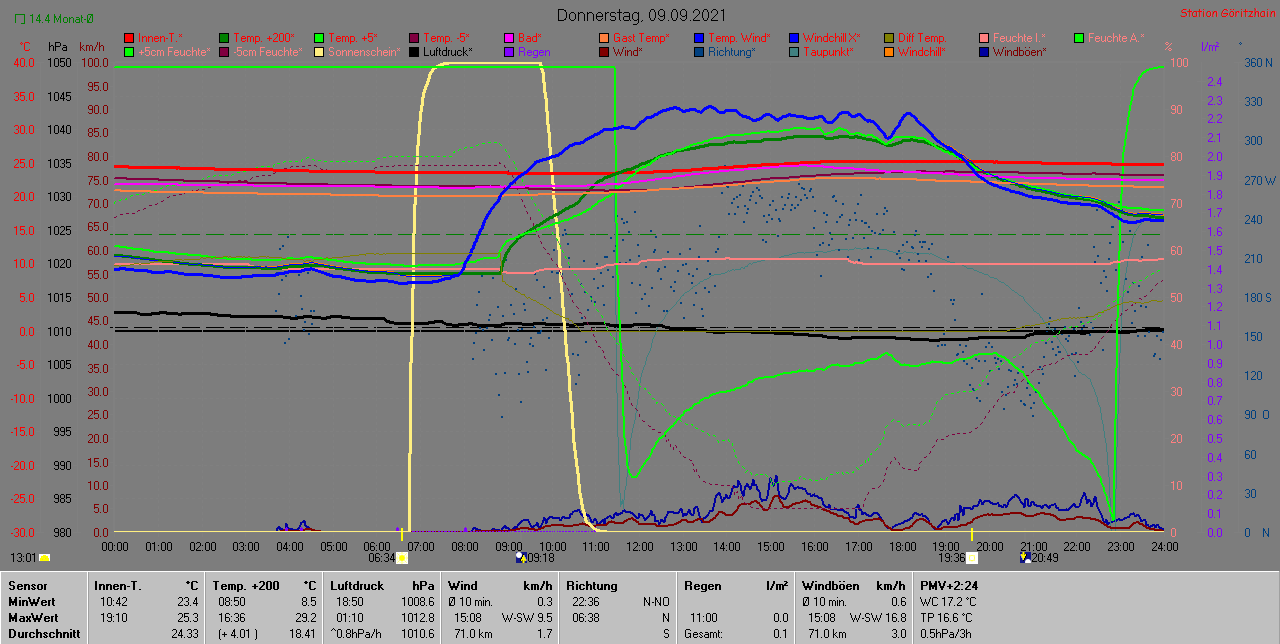Click the yellow icon beside 13:01
This screenshot has height=644, width=1280.
point(44,558)
